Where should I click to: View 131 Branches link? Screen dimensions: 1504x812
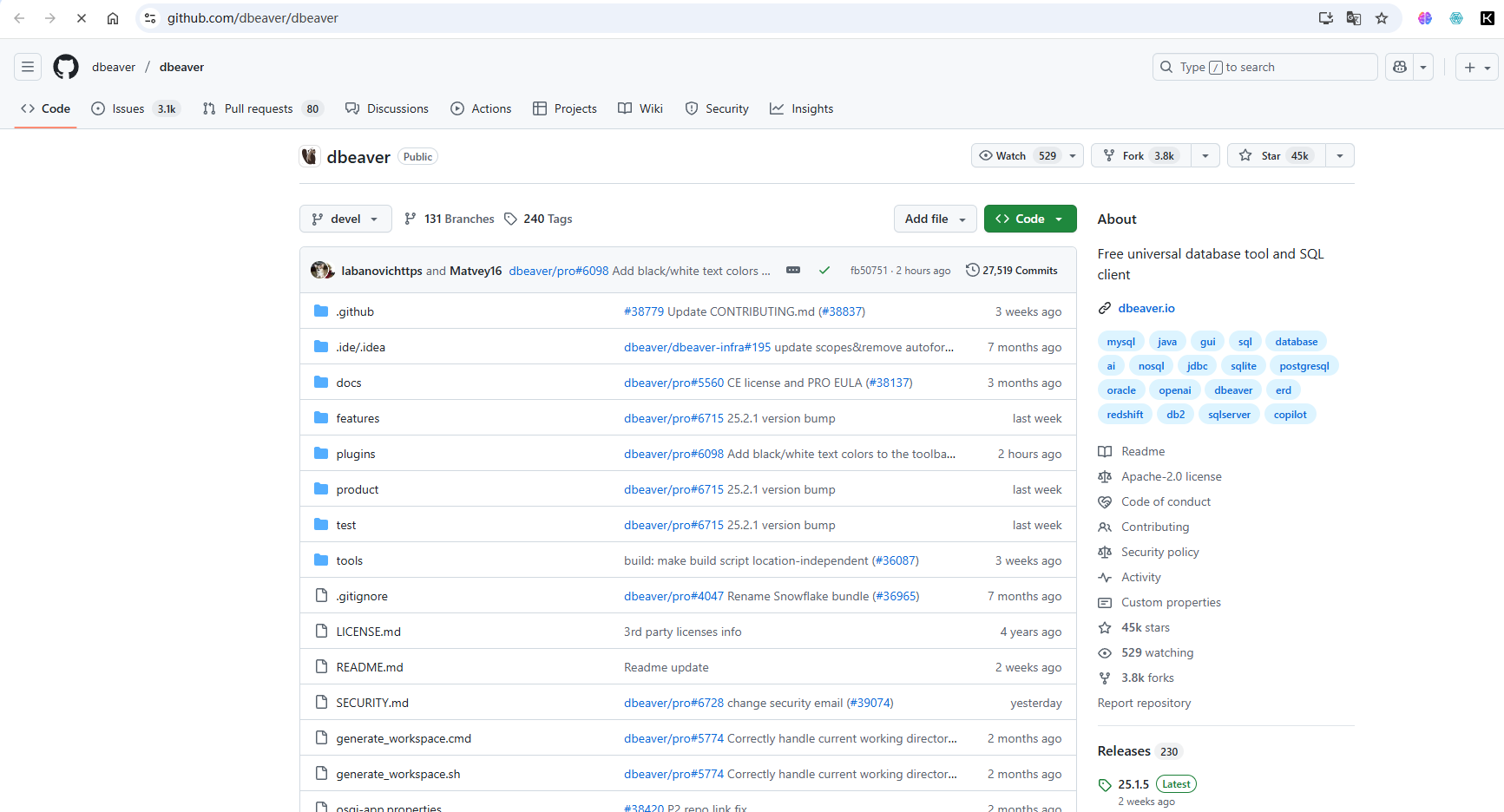tap(450, 219)
